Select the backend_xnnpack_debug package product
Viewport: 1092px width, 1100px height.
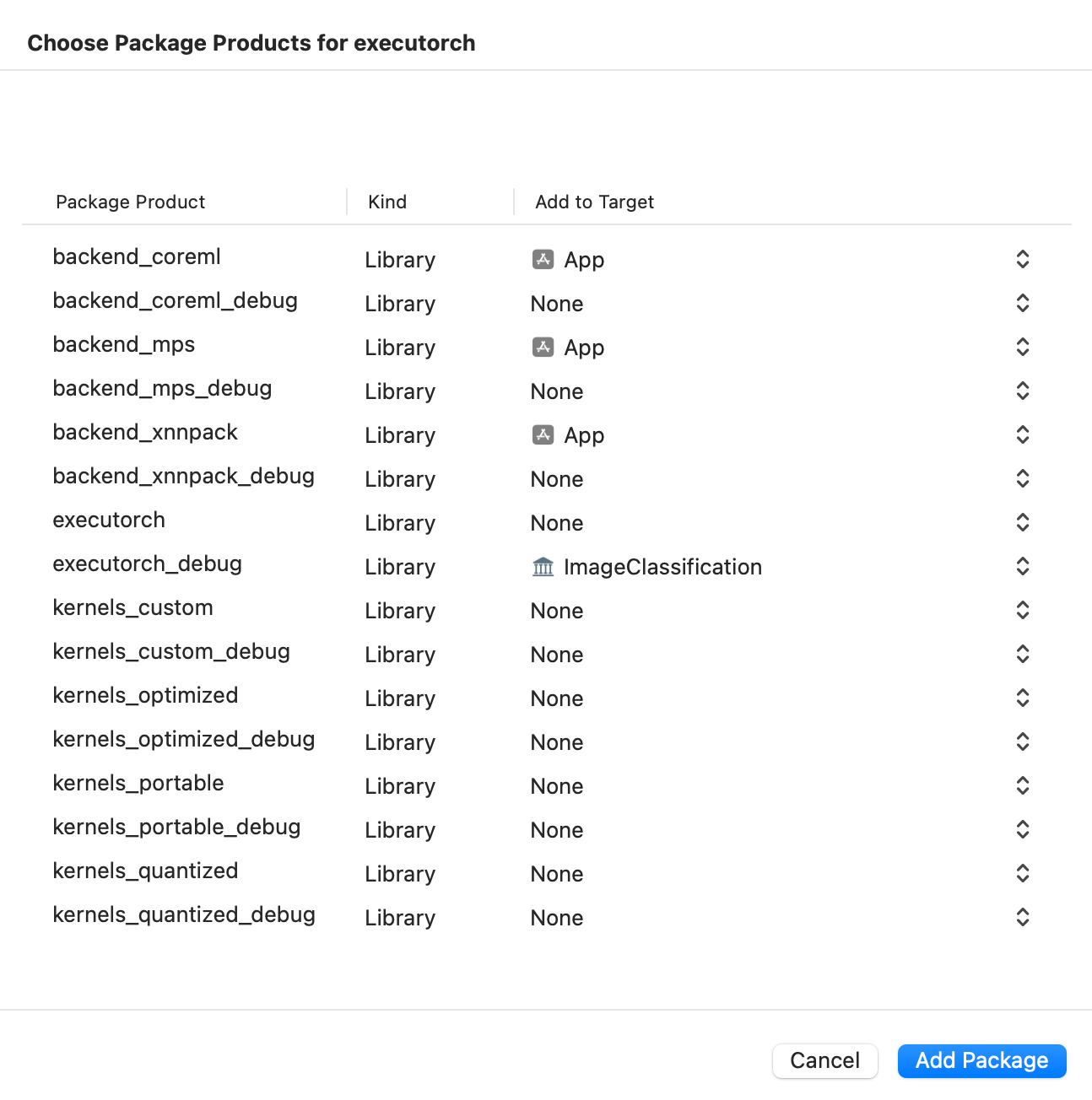tap(183, 476)
